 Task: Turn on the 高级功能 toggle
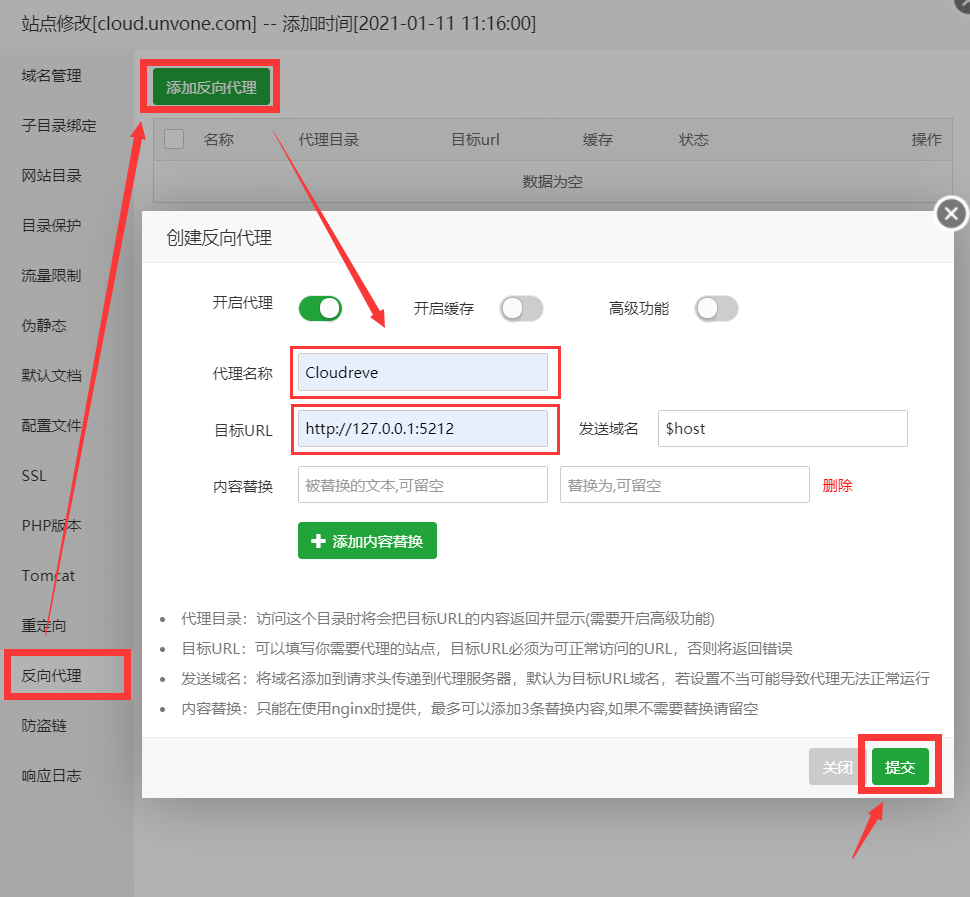pos(715,310)
